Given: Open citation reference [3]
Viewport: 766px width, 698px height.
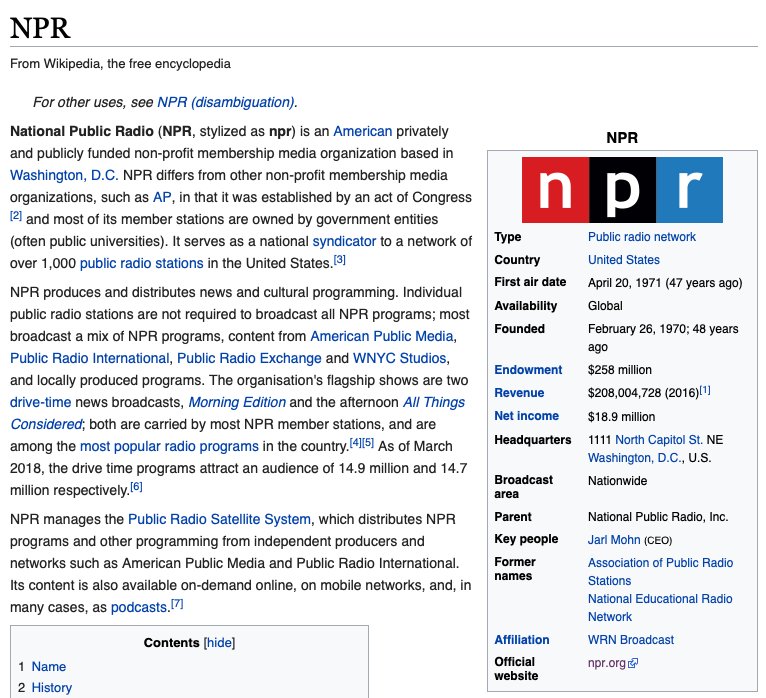Looking at the screenshot, I should pyautogui.click(x=340, y=259).
